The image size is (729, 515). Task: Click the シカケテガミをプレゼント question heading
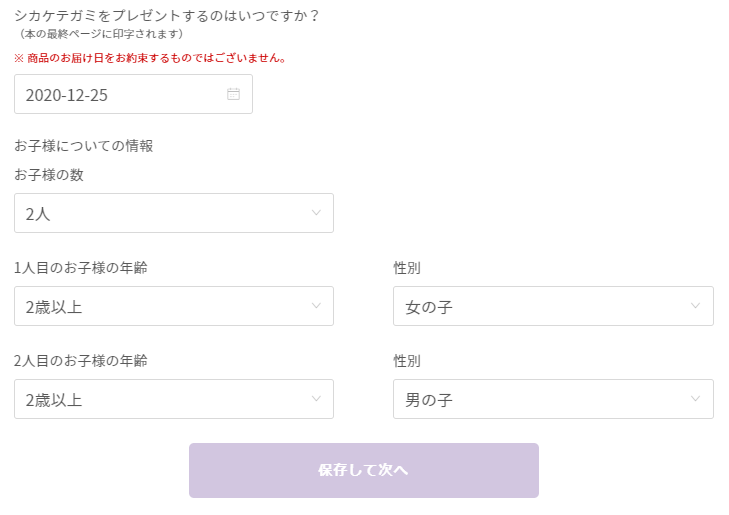pos(166,16)
